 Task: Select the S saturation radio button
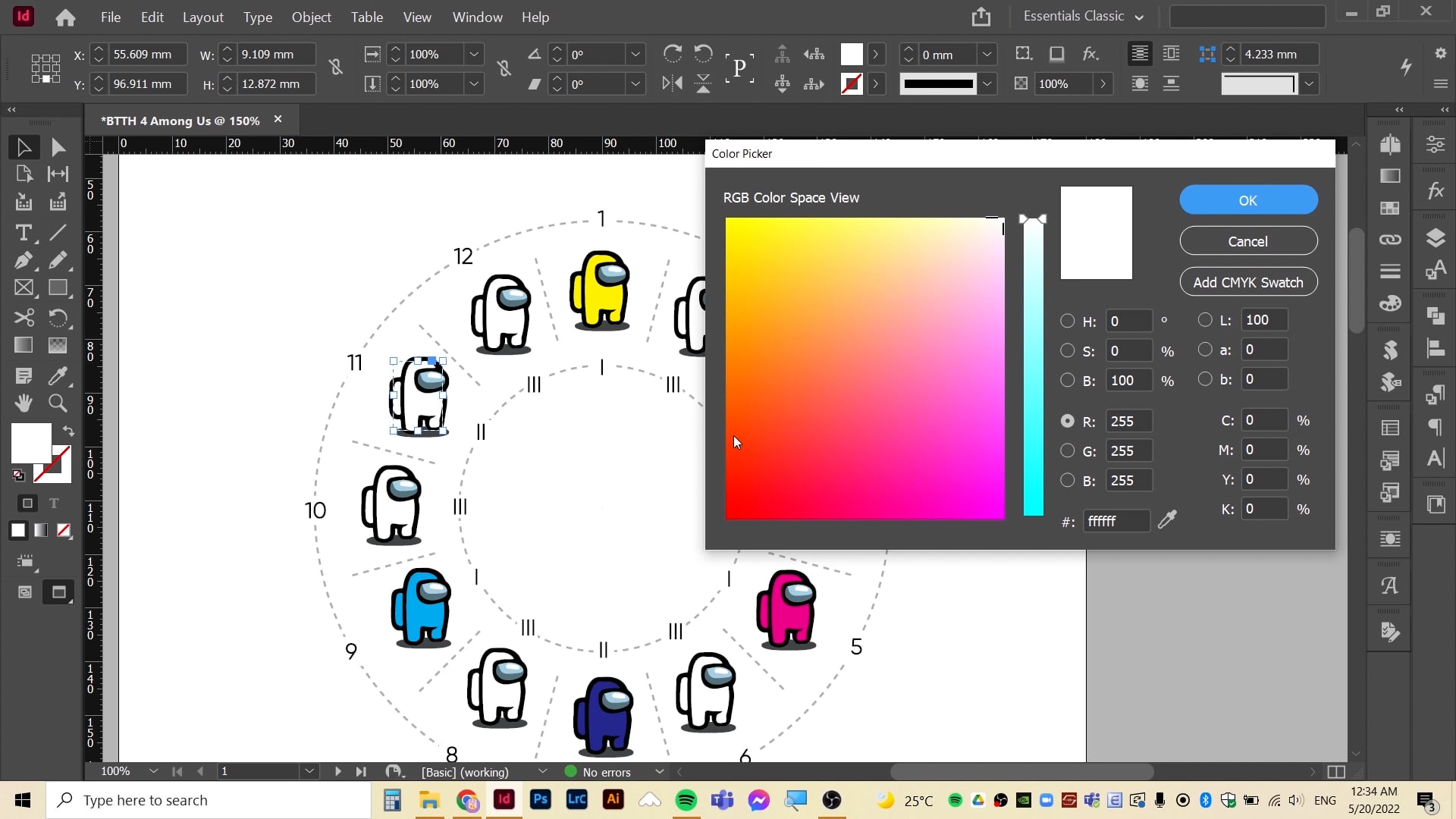[x=1067, y=350]
